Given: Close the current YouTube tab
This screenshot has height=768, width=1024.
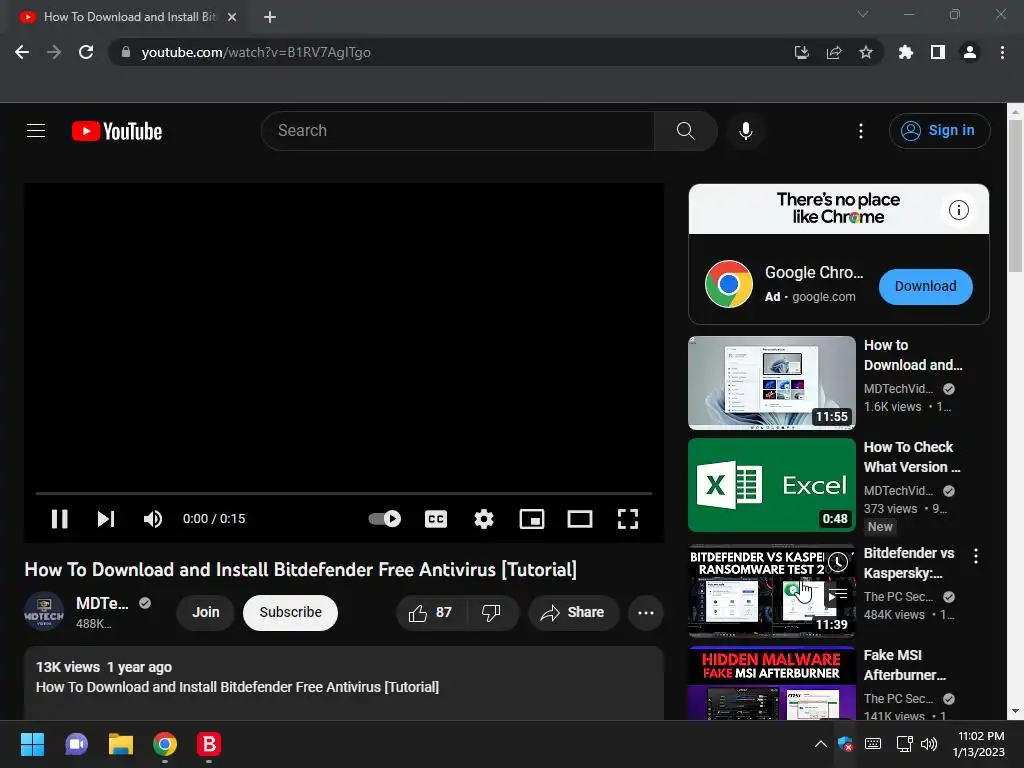Looking at the screenshot, I should [x=232, y=17].
